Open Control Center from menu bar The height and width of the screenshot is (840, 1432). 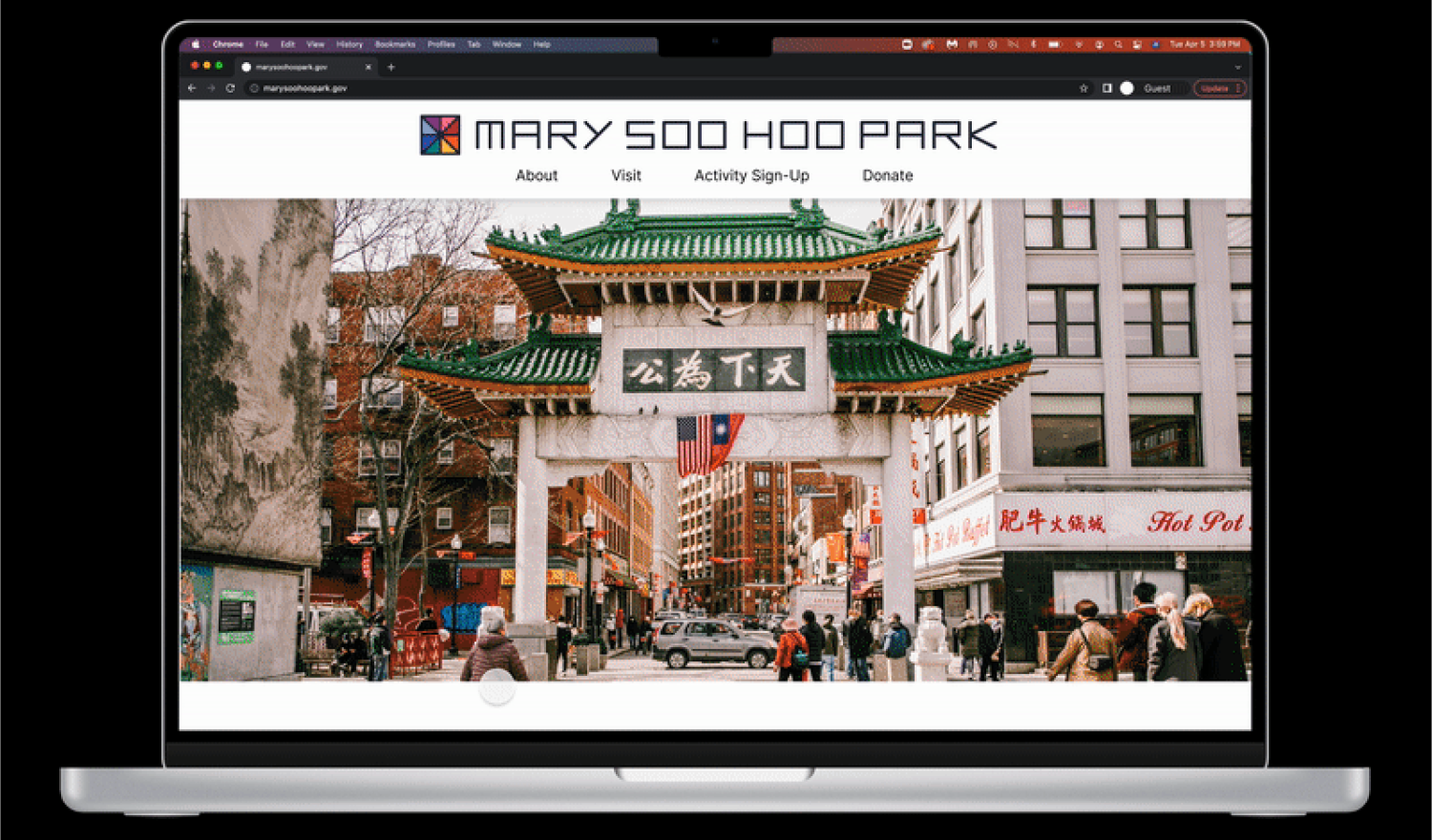[1137, 44]
